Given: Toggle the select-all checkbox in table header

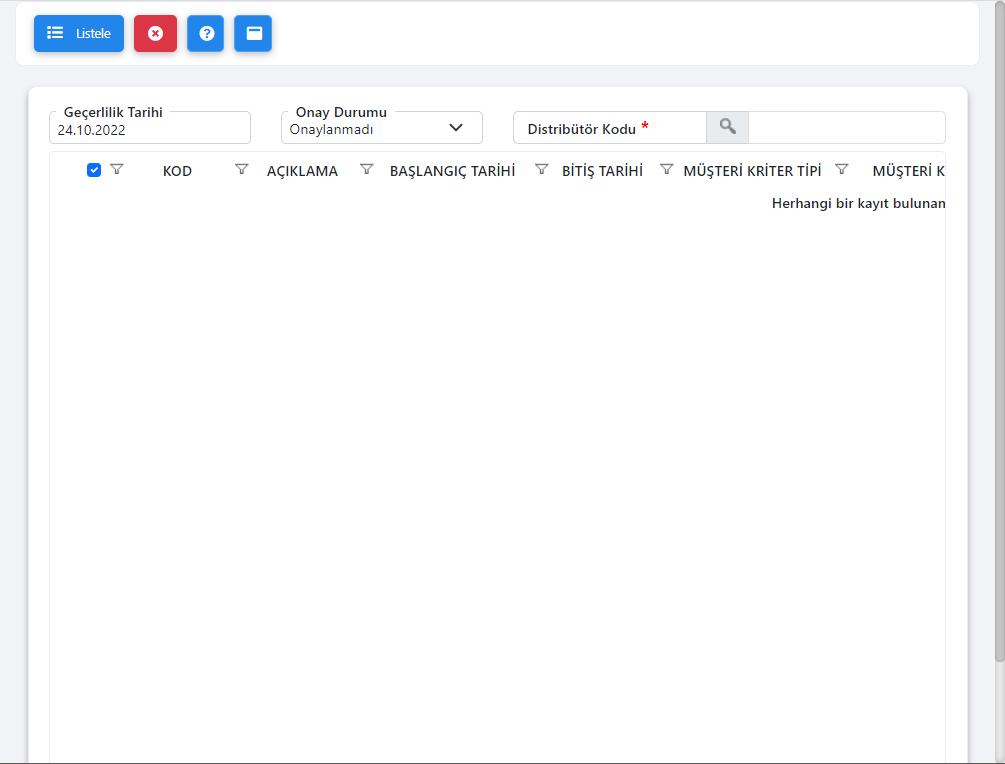Looking at the screenshot, I should click(x=94, y=170).
